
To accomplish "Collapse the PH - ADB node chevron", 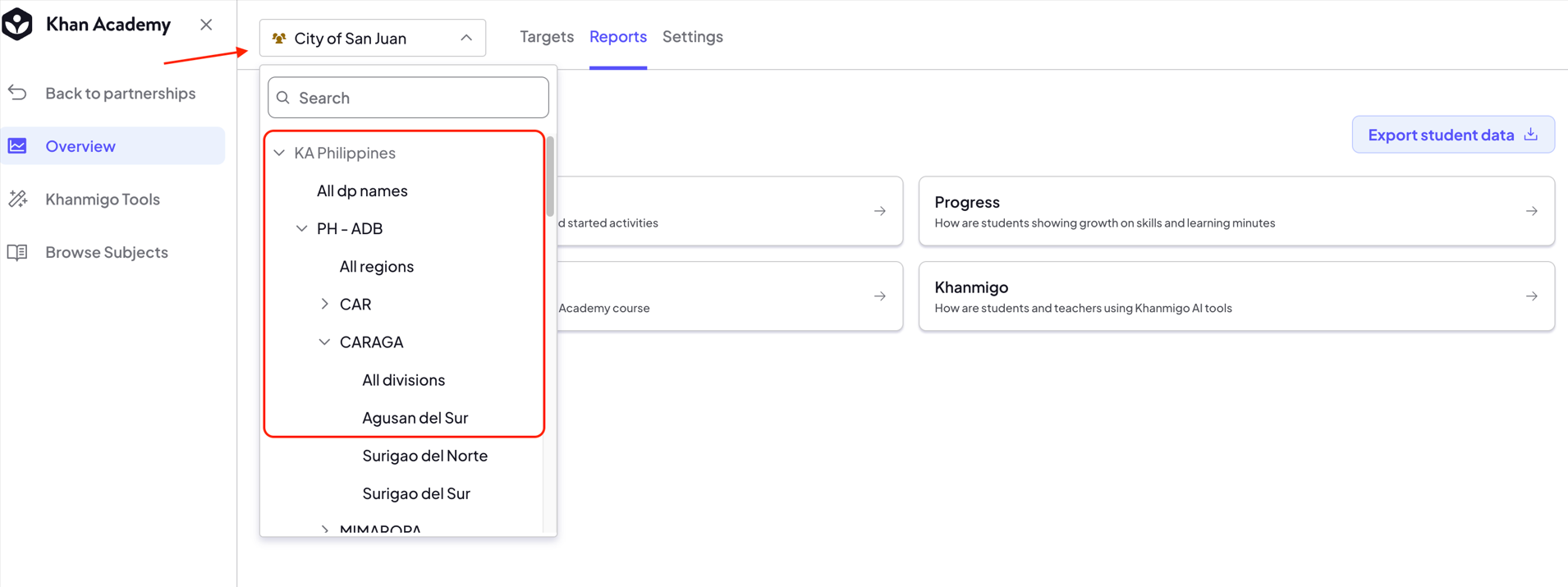I will [x=302, y=228].
